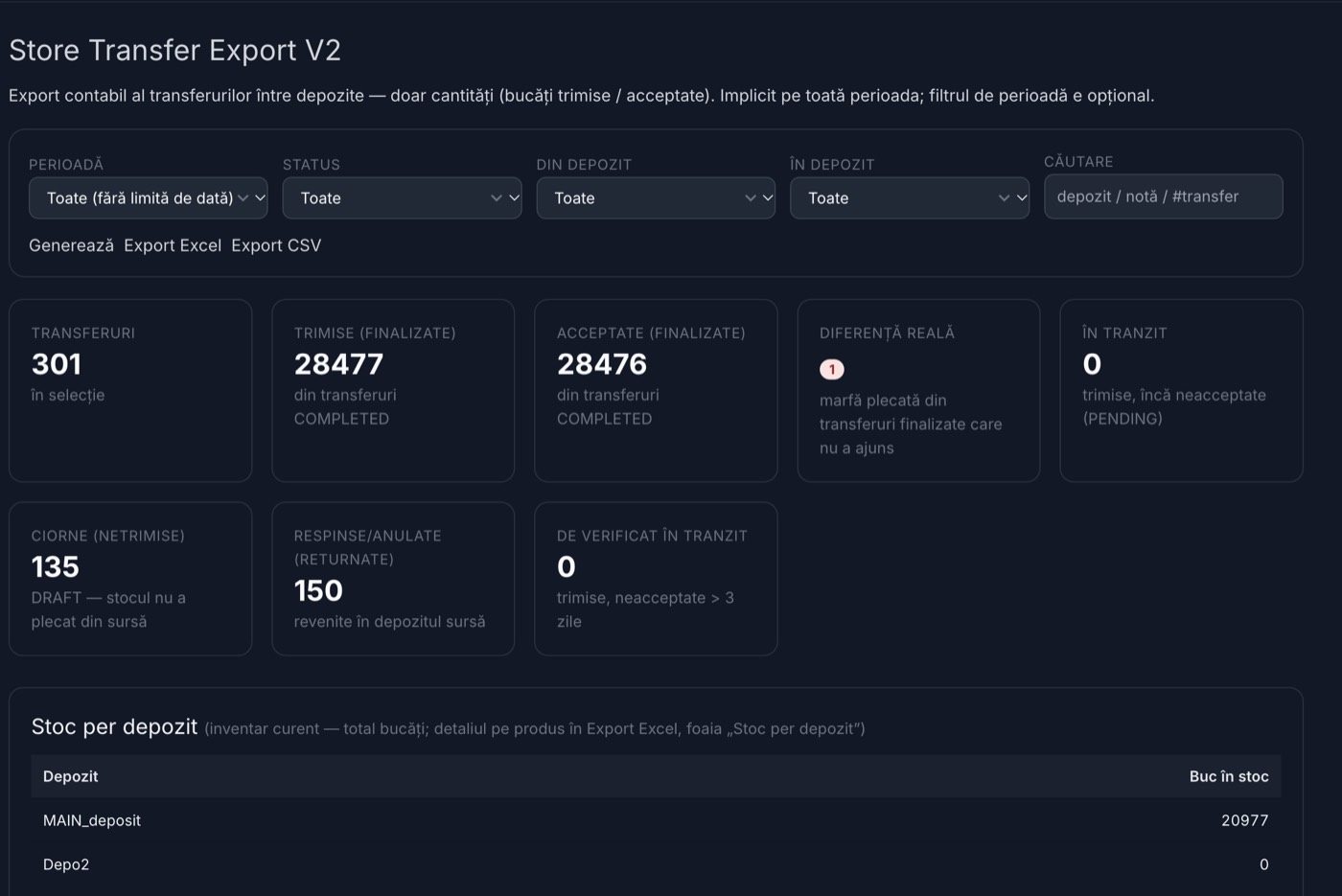Click Export CSV
Image resolution: width=1342 pixels, height=896 pixels.
coord(276,245)
